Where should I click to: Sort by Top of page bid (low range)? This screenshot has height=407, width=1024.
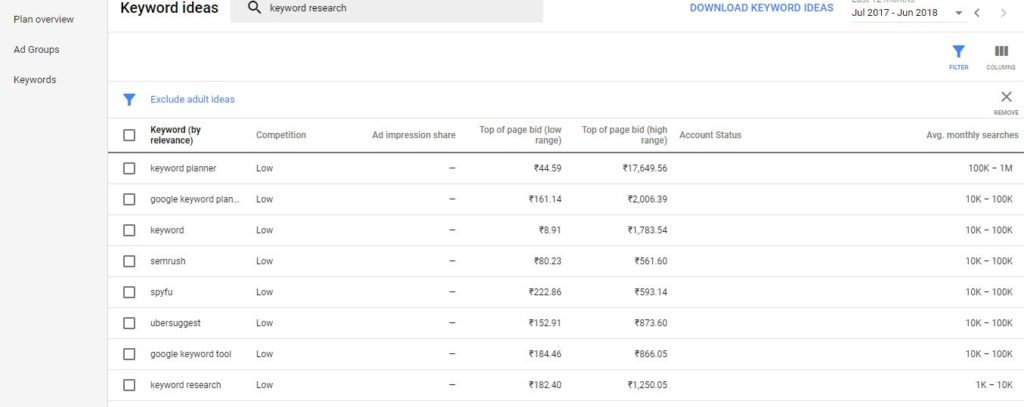click(520, 135)
